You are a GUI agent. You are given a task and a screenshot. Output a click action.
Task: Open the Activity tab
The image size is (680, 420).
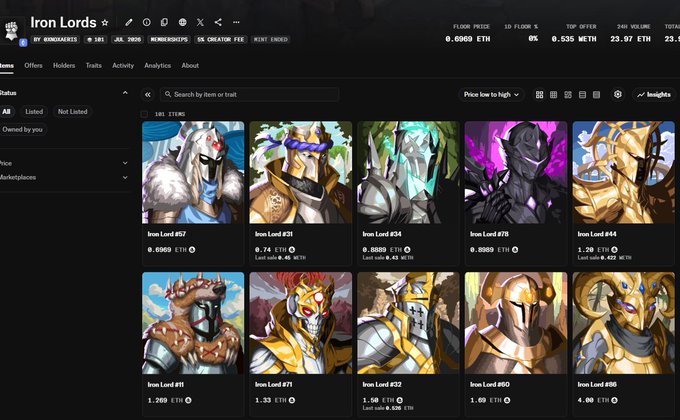123,66
